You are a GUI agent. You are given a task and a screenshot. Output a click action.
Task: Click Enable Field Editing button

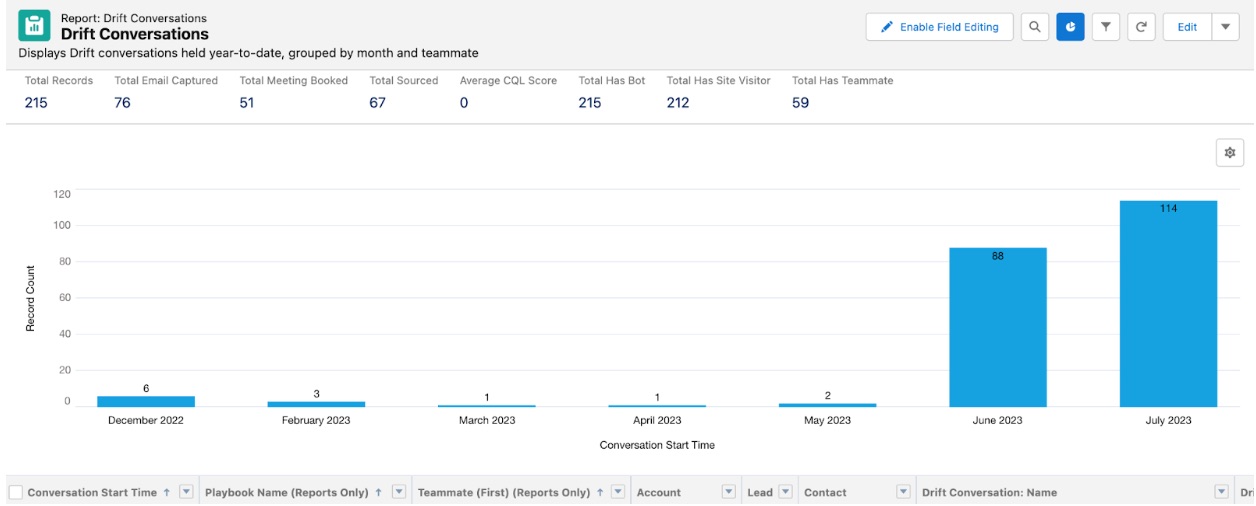click(x=939, y=27)
